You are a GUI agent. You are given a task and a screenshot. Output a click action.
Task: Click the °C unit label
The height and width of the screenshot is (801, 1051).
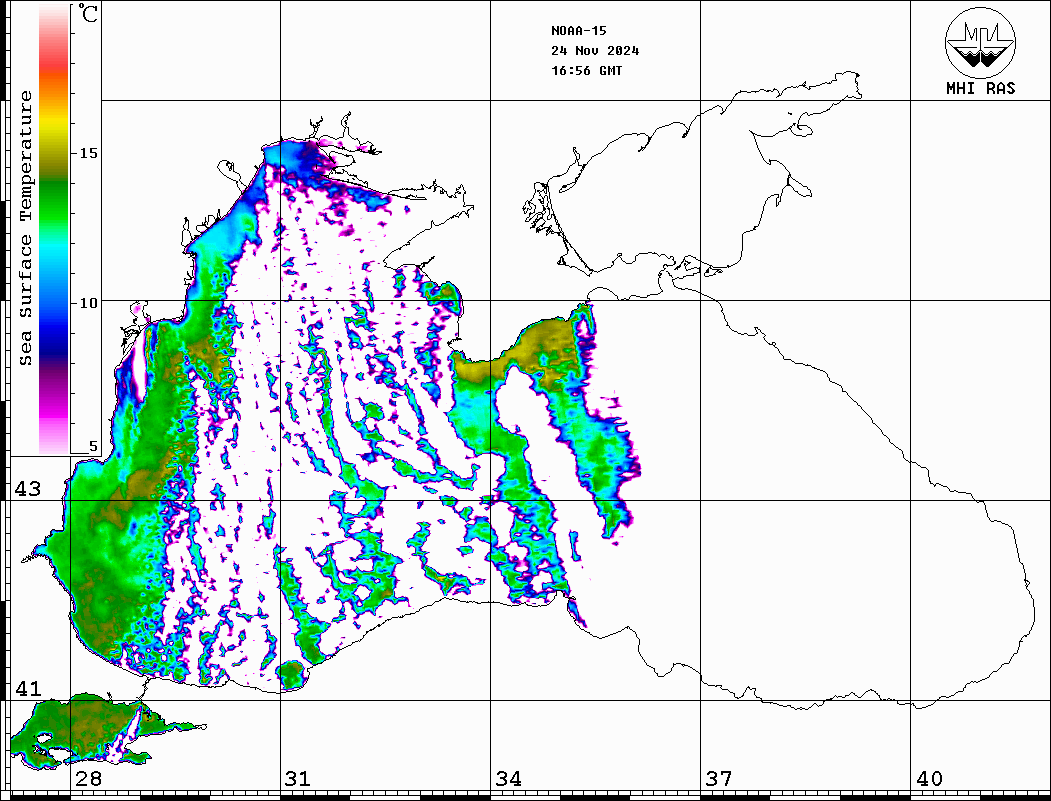point(88,13)
